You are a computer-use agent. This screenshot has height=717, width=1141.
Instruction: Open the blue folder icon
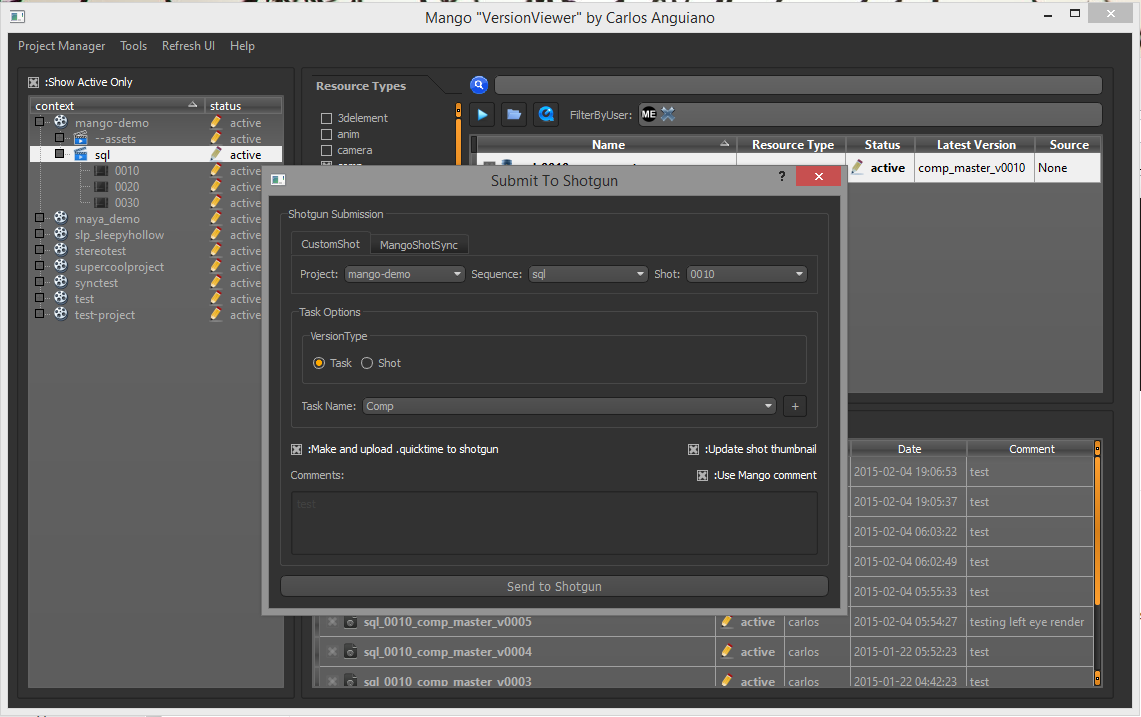514,114
